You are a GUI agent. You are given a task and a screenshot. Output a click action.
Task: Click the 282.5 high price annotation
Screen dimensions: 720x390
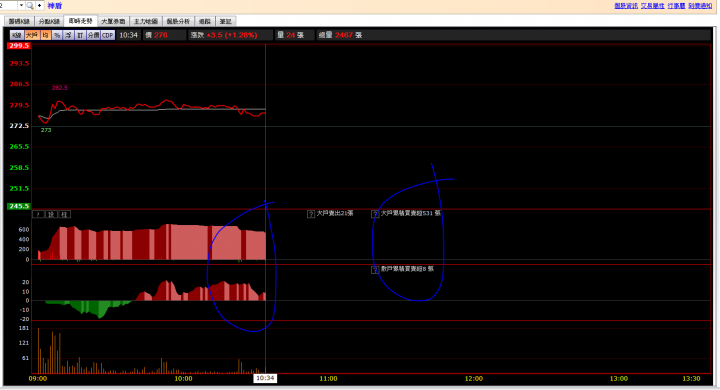click(60, 88)
